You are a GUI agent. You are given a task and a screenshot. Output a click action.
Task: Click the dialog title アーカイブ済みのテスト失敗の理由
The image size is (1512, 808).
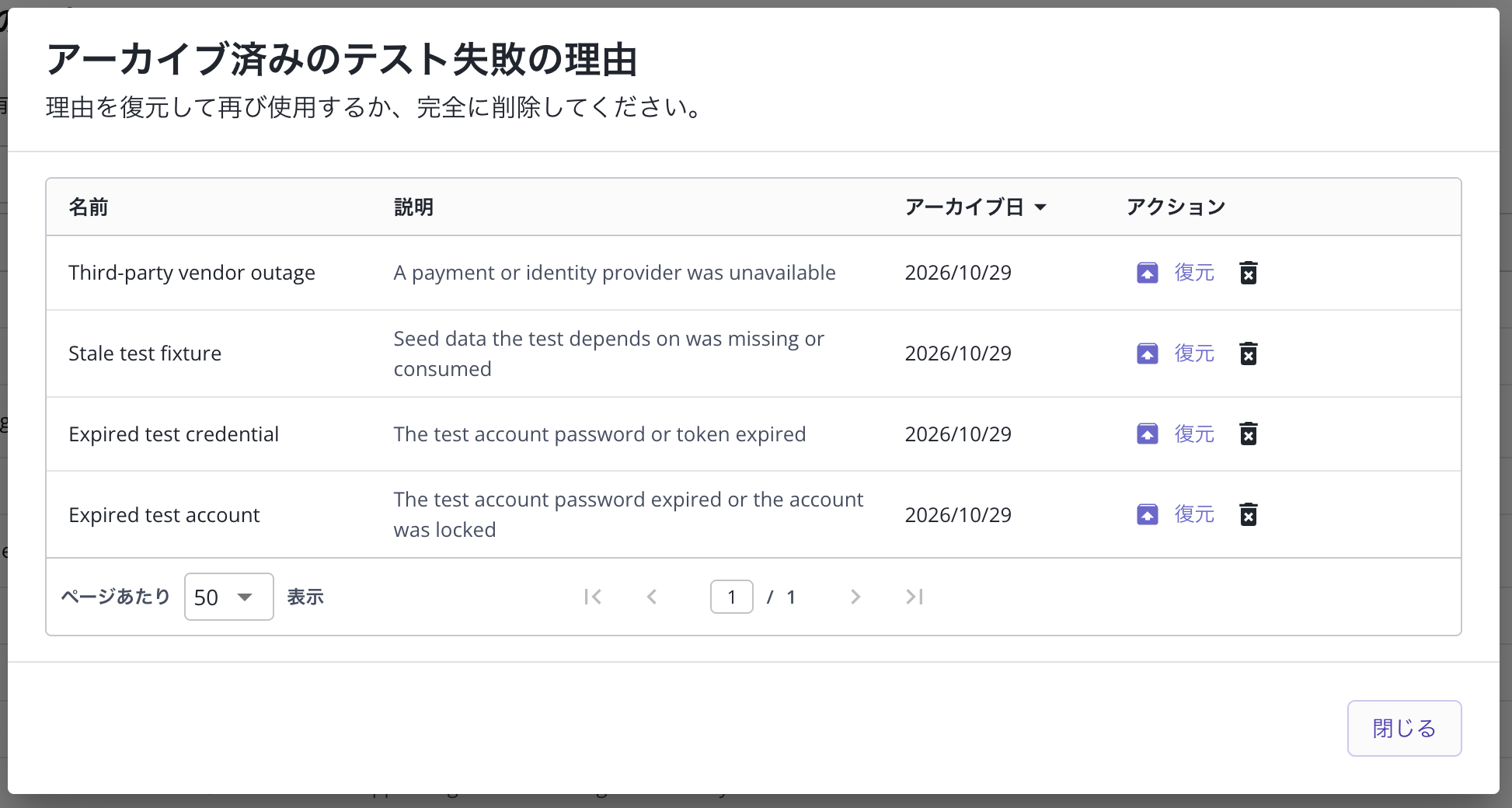(342, 59)
